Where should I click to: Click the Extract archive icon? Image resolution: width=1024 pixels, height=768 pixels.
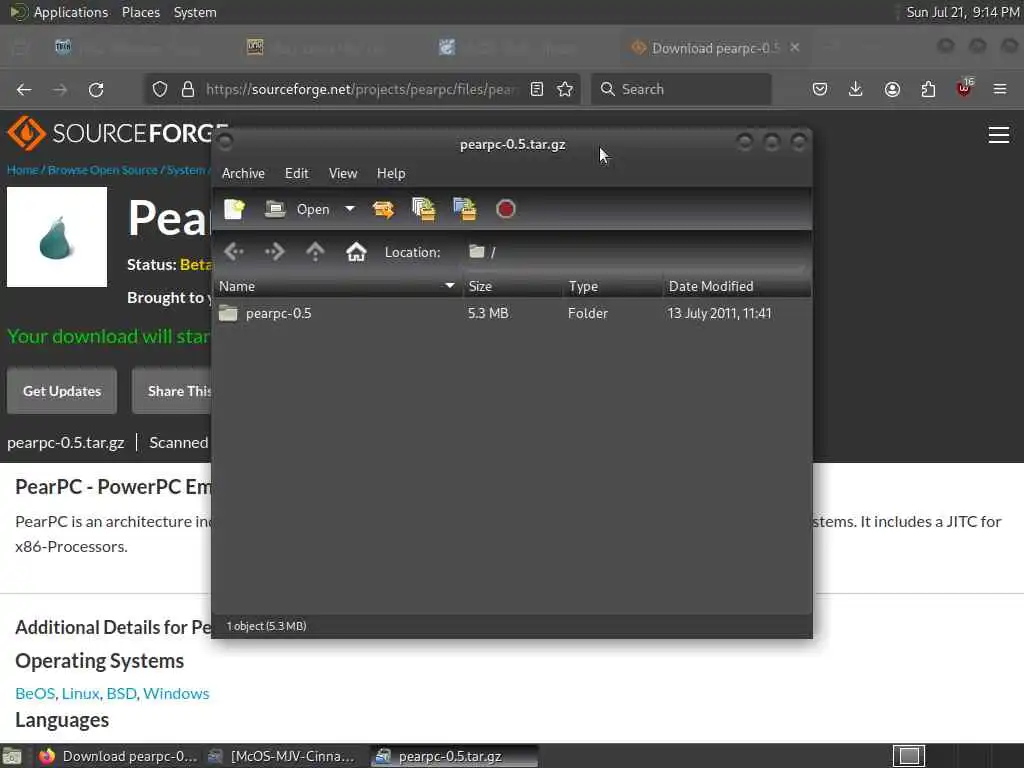coord(383,209)
